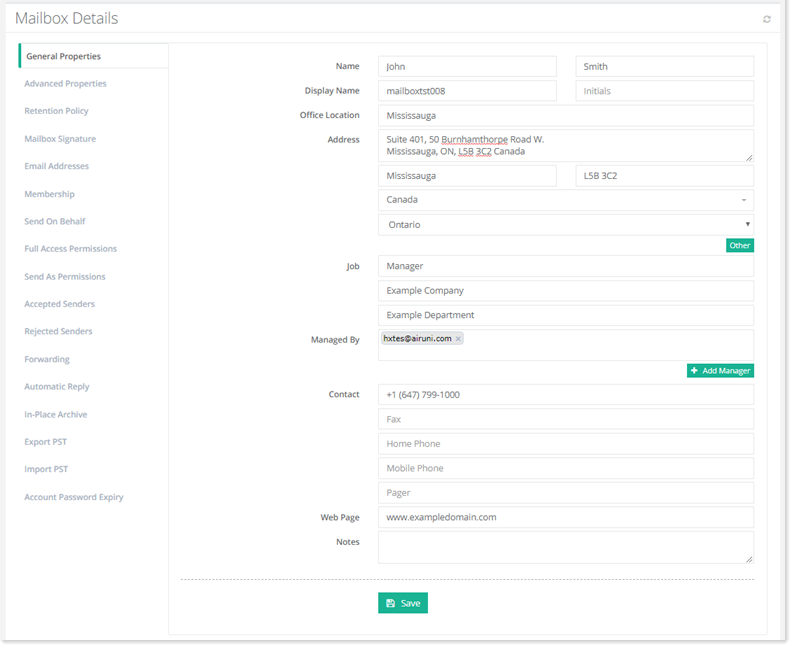This screenshot has height=649, width=794.
Task: Go to Mailbox Signature section
Action: pyautogui.click(x=60, y=139)
